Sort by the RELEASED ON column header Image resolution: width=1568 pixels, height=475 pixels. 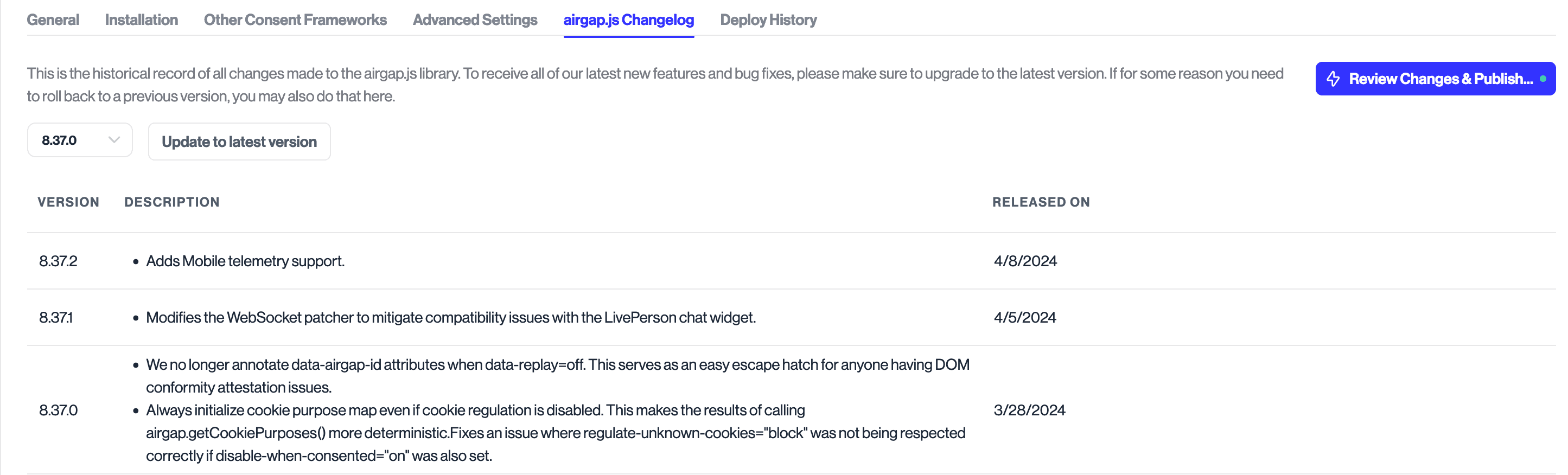pyautogui.click(x=1041, y=202)
